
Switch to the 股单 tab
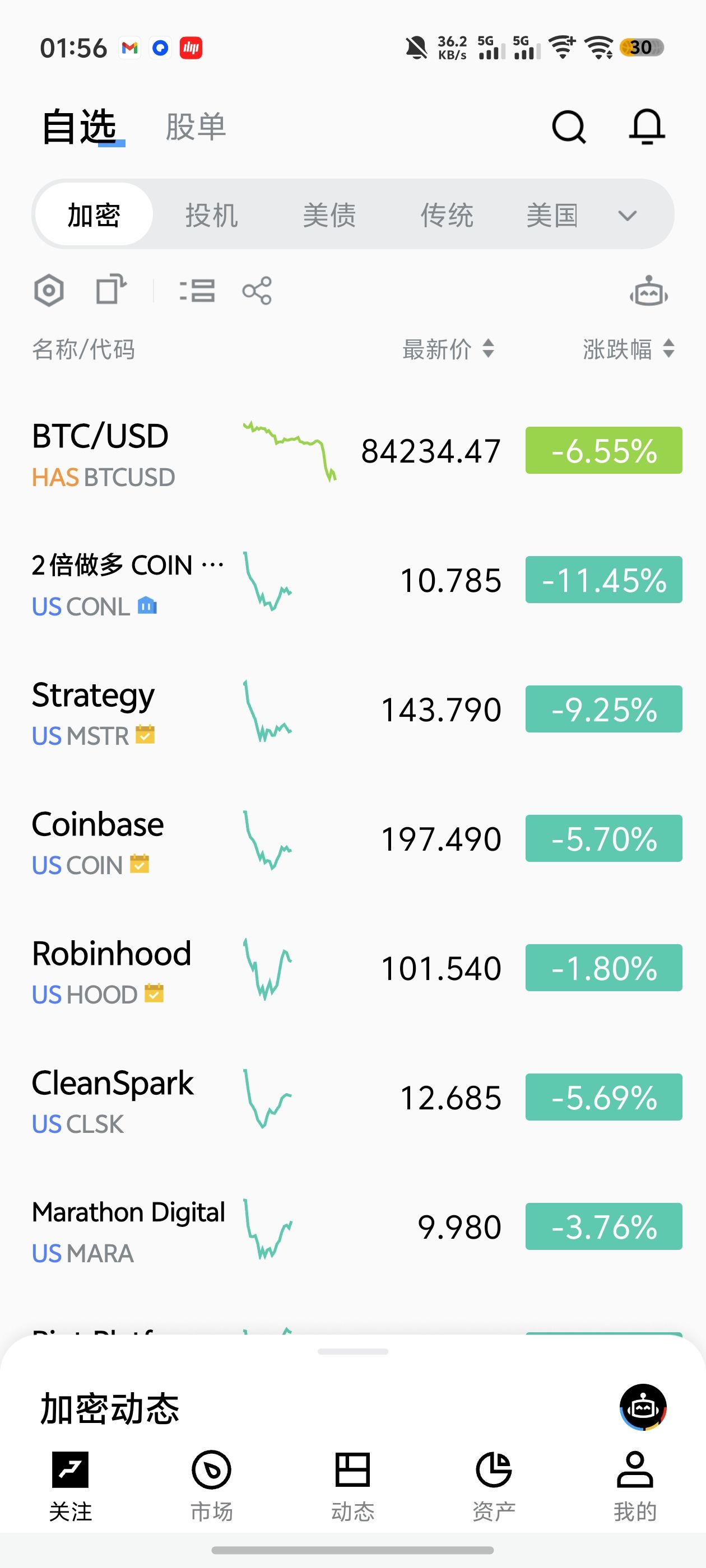196,127
